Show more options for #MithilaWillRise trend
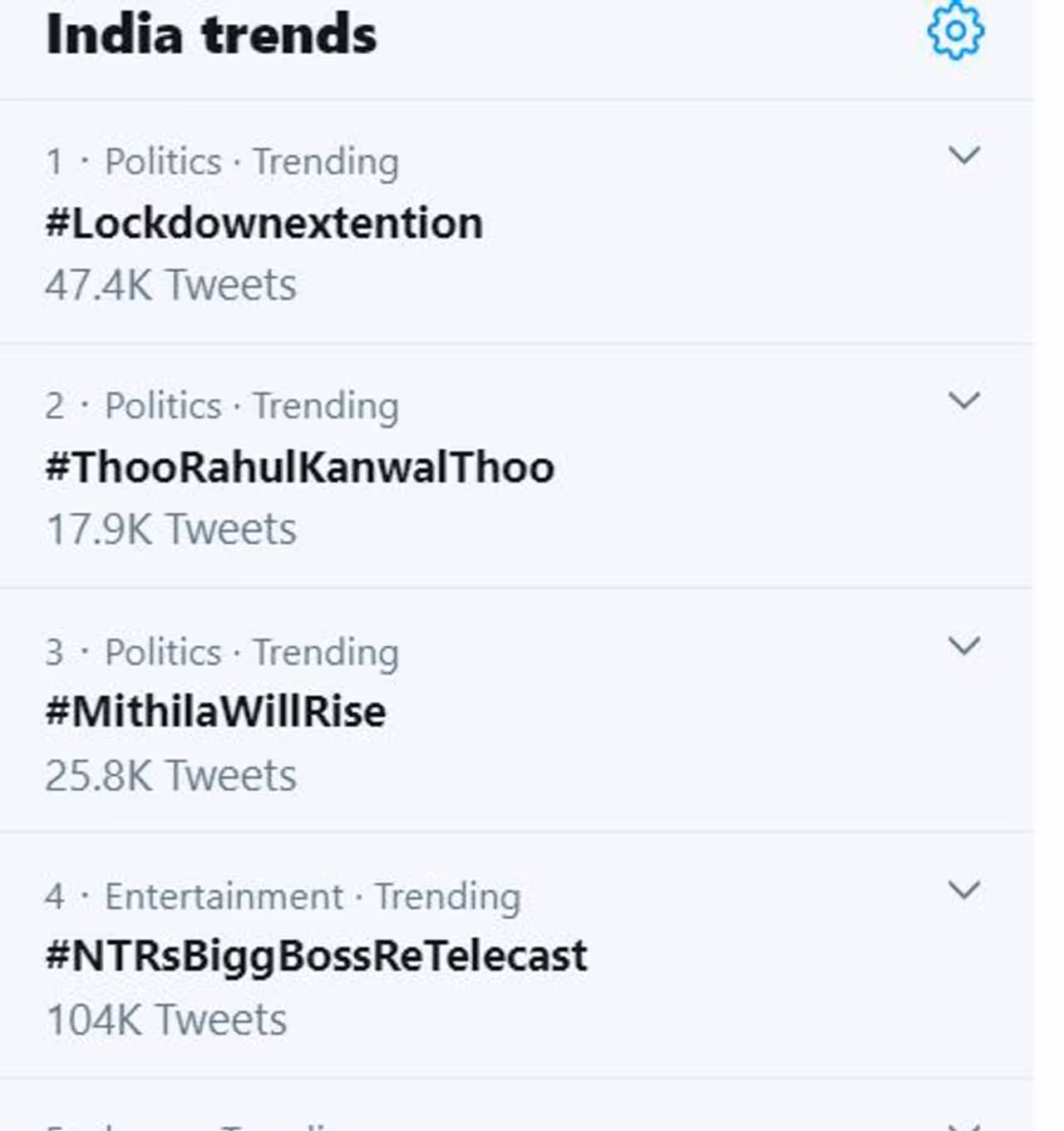This screenshot has width=1064, height=1131. pyautogui.click(x=963, y=645)
